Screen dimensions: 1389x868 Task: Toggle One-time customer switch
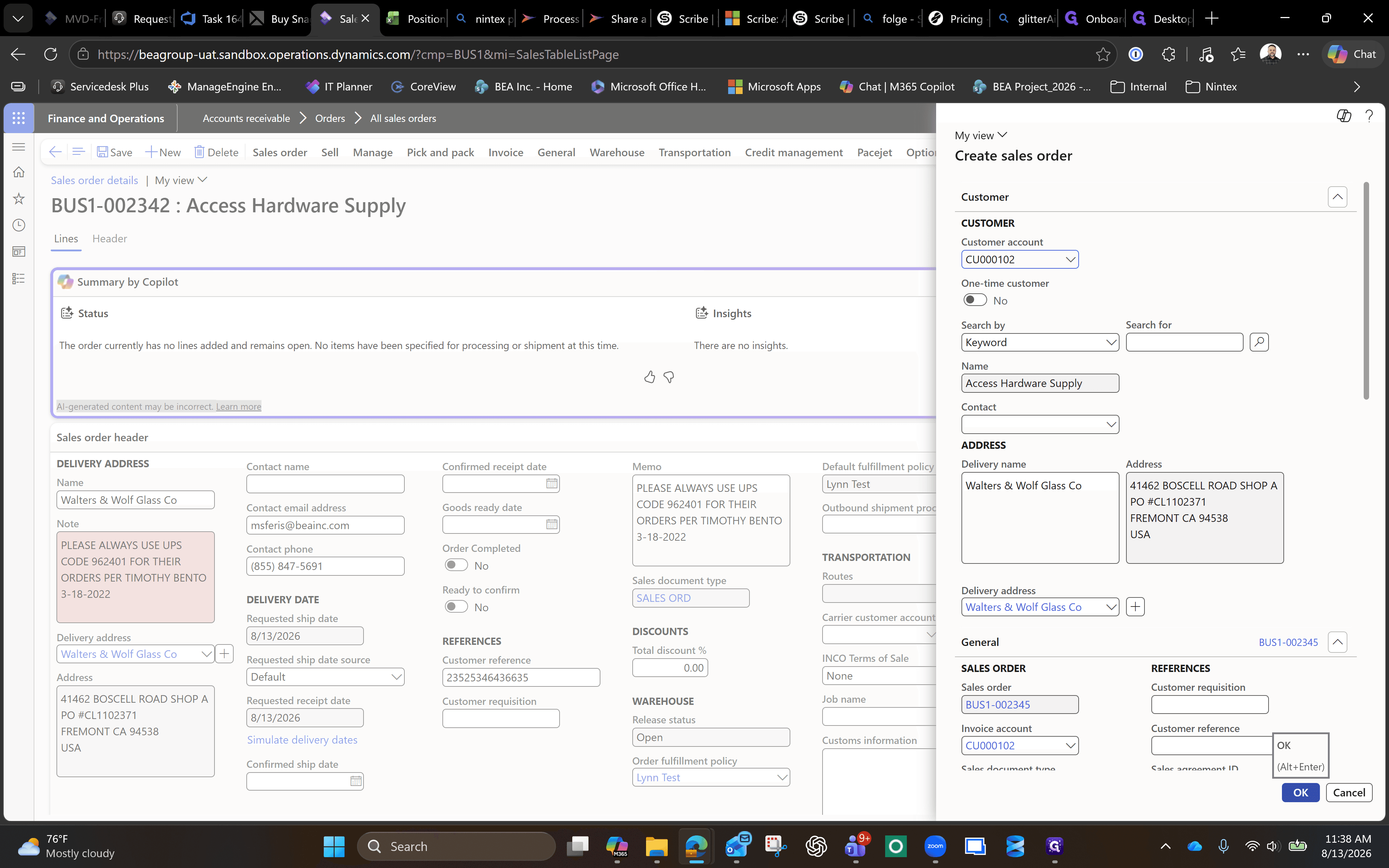tap(974, 300)
